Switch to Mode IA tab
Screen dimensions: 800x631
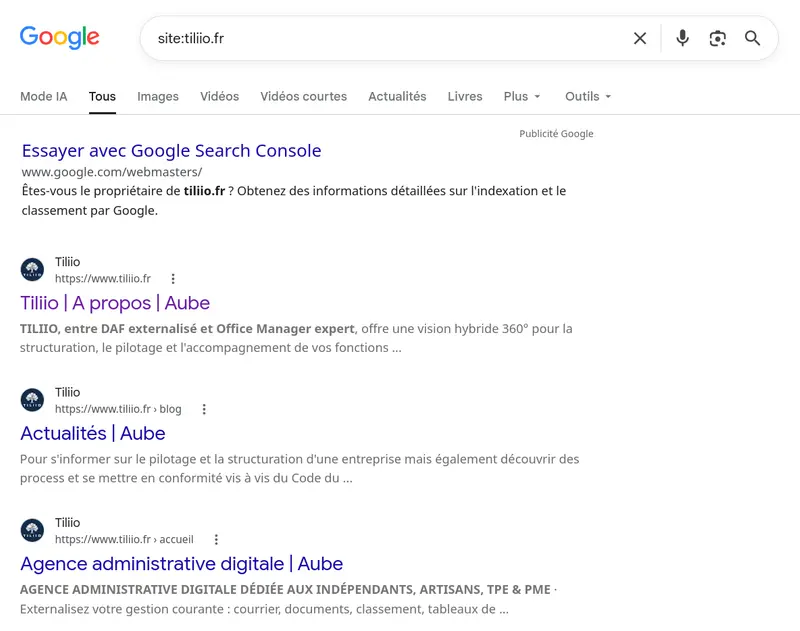click(44, 96)
